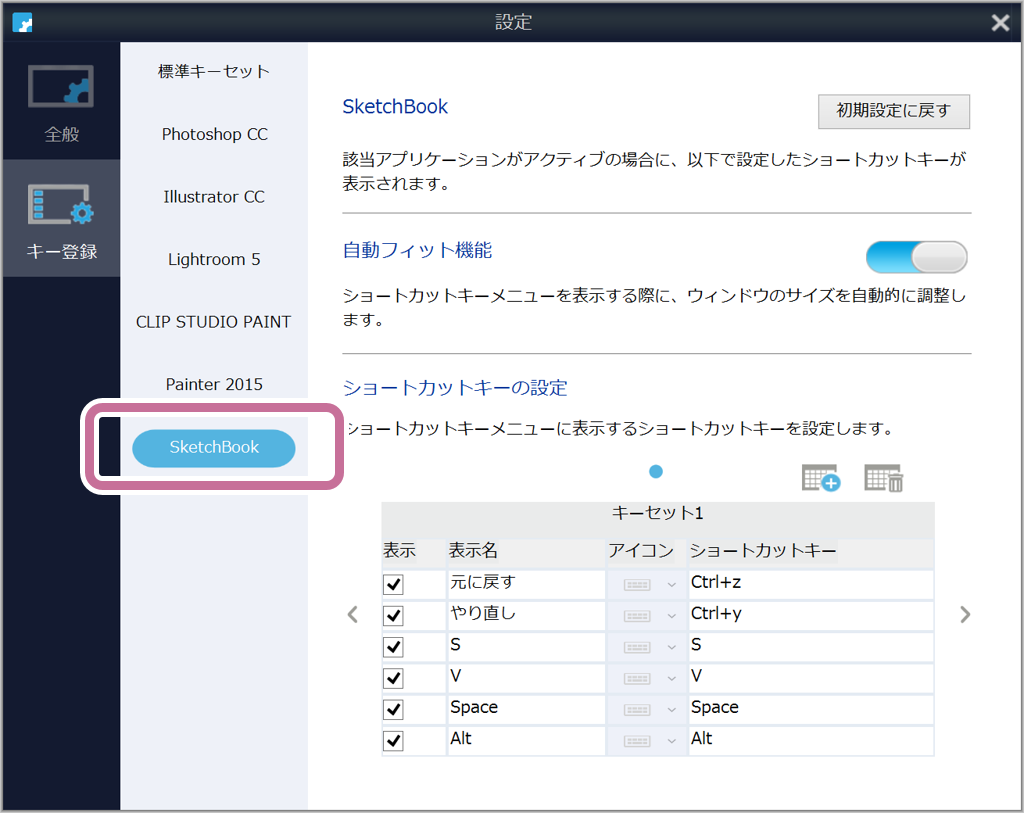Click the add key set icon
The height and width of the screenshot is (813, 1024).
tap(820, 478)
